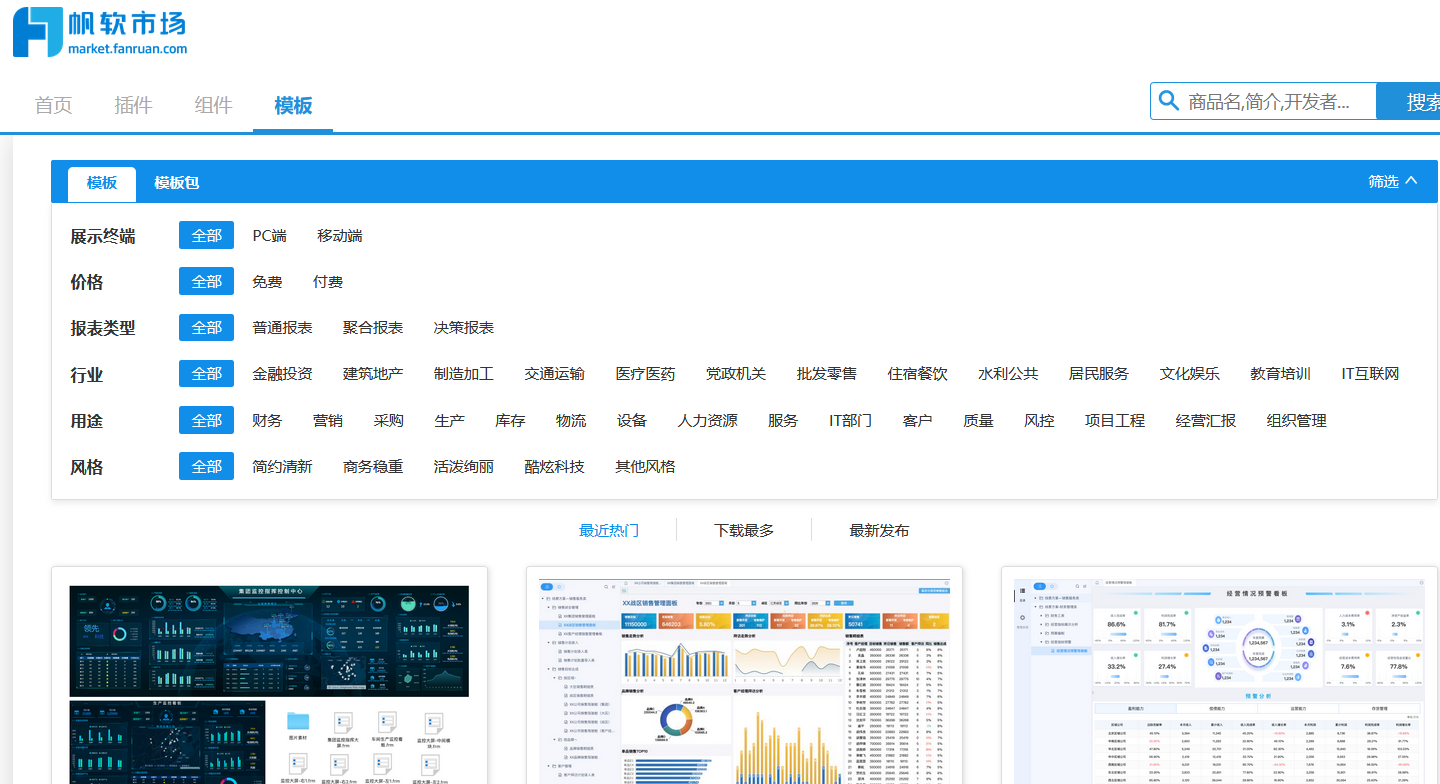
Task: Open the 插件 nav item
Action: tap(133, 105)
